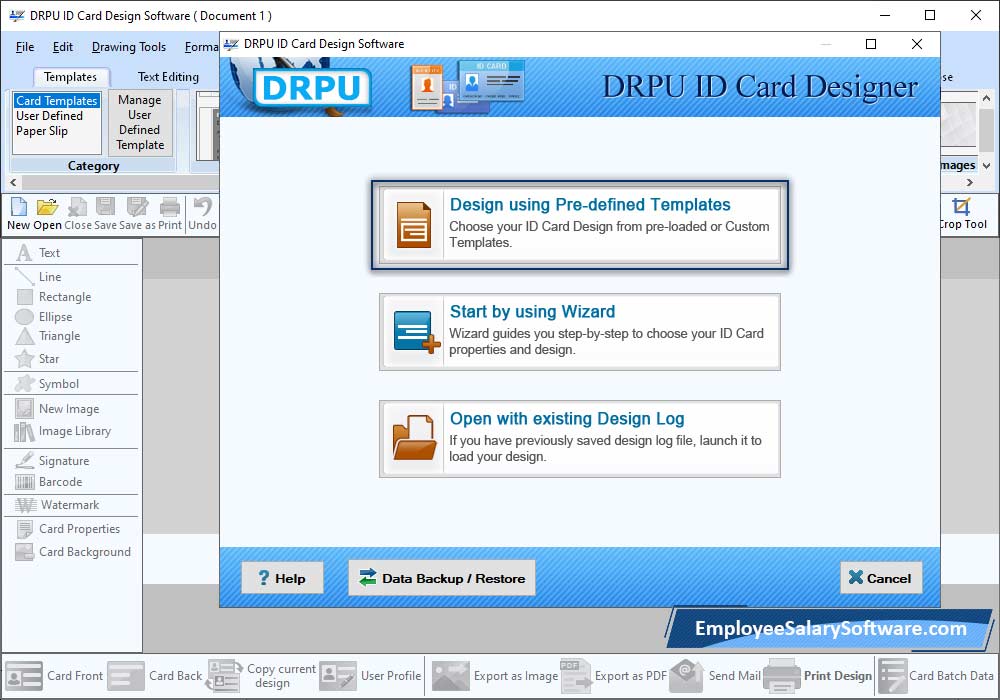
Task: Open the File menu
Action: click(25, 47)
